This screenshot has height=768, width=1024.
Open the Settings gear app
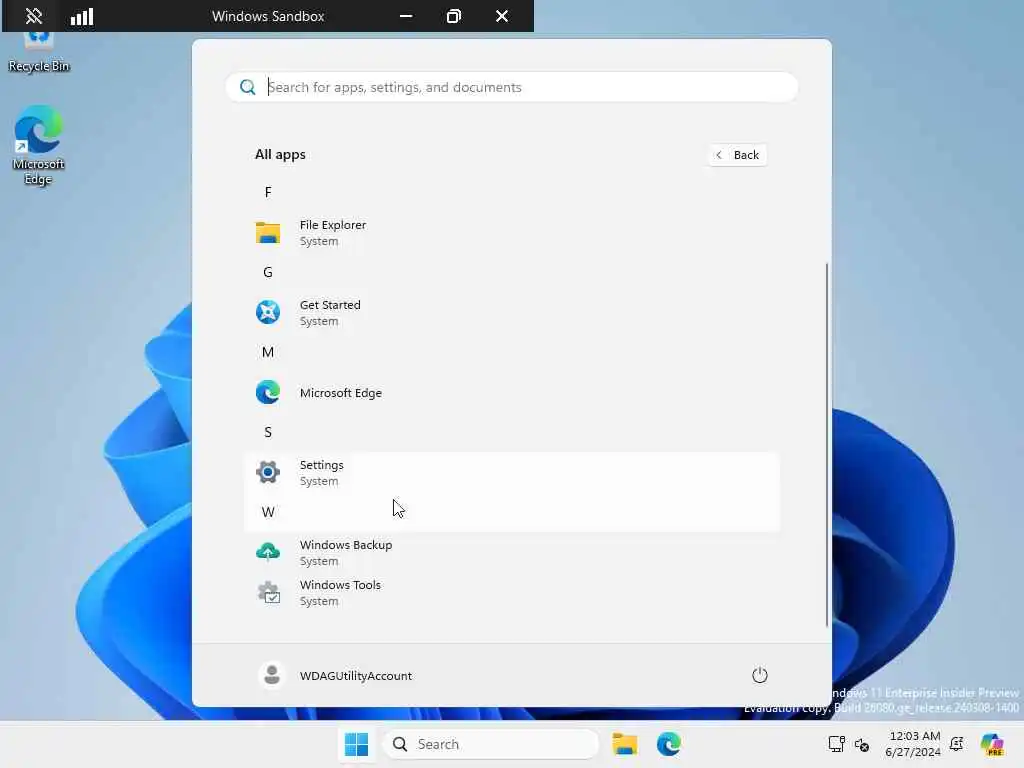coord(511,472)
